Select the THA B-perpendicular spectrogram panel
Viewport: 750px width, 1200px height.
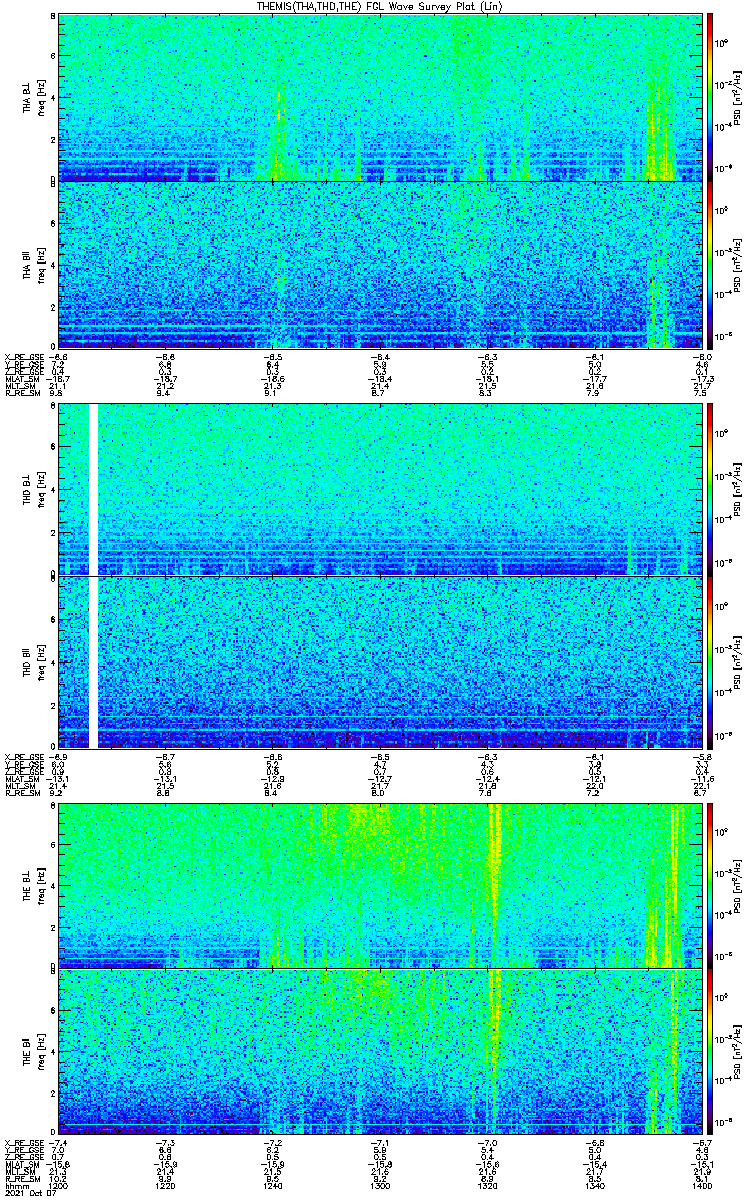click(x=381, y=97)
